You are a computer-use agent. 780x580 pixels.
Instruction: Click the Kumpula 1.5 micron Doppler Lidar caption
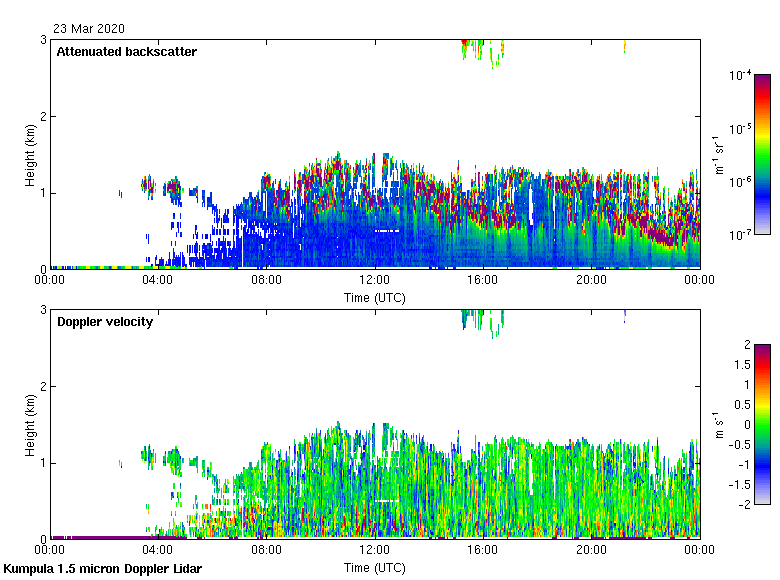(x=102, y=569)
